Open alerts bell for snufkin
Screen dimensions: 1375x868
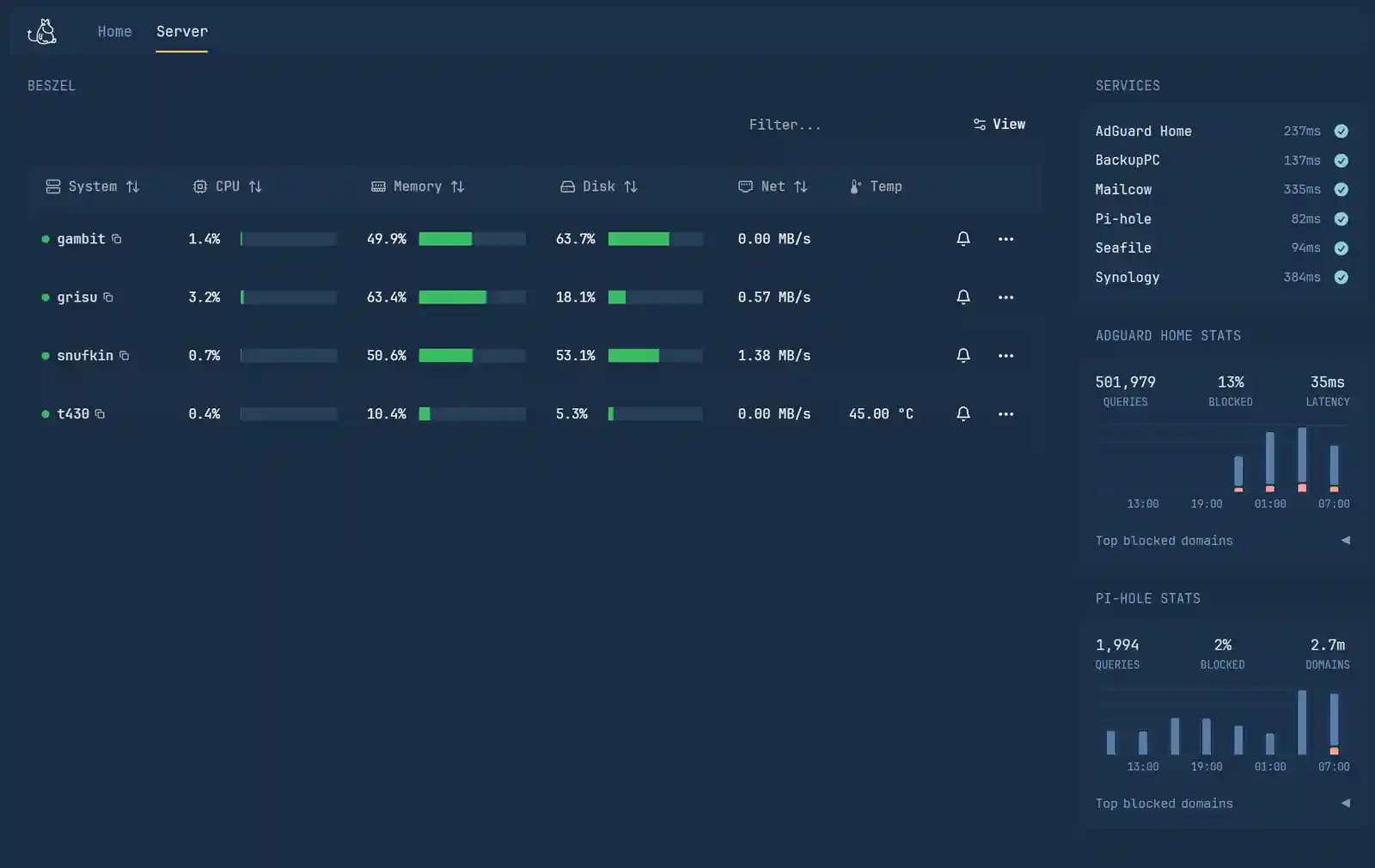pyautogui.click(x=963, y=356)
